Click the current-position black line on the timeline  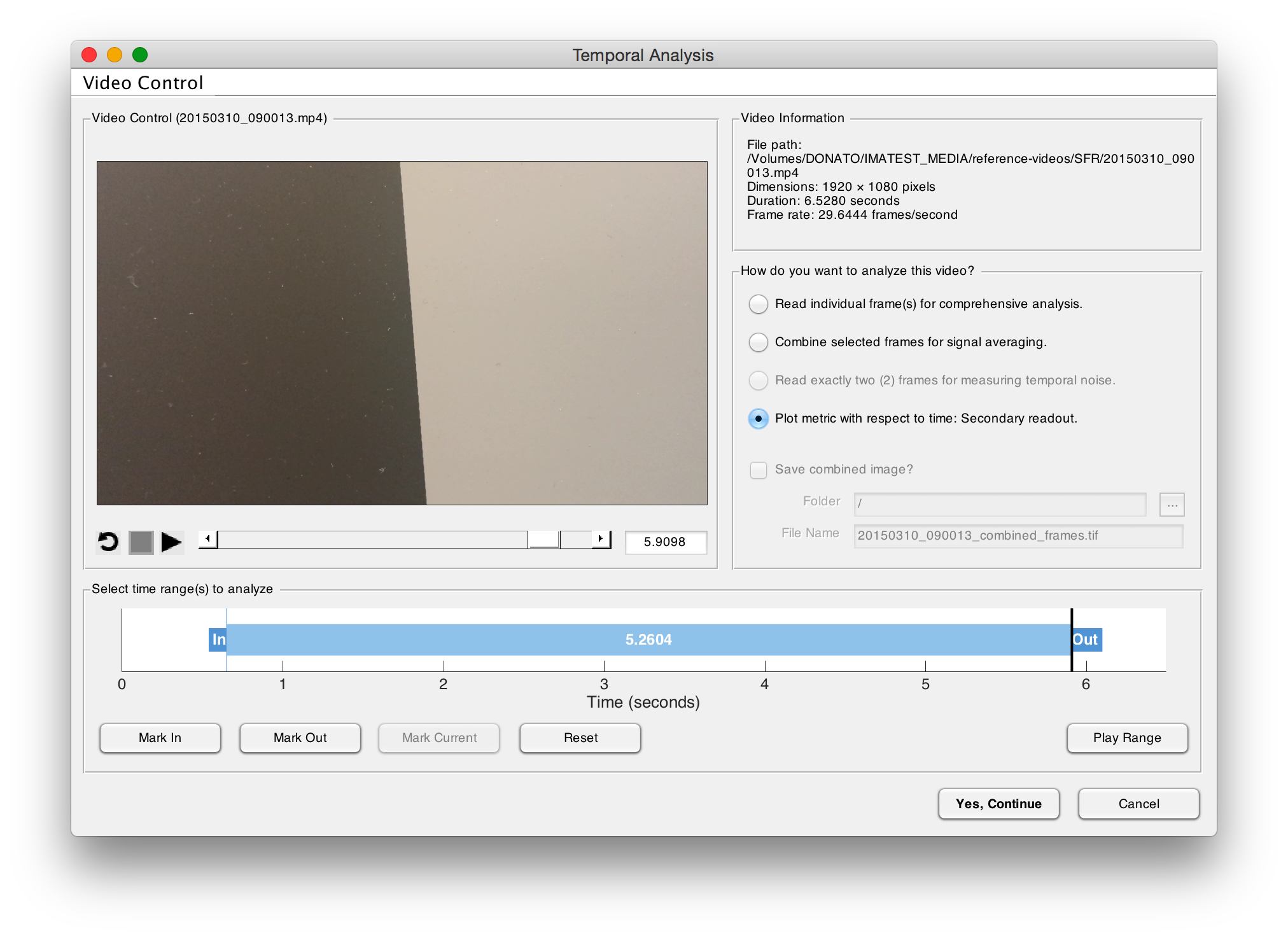[x=1072, y=640]
